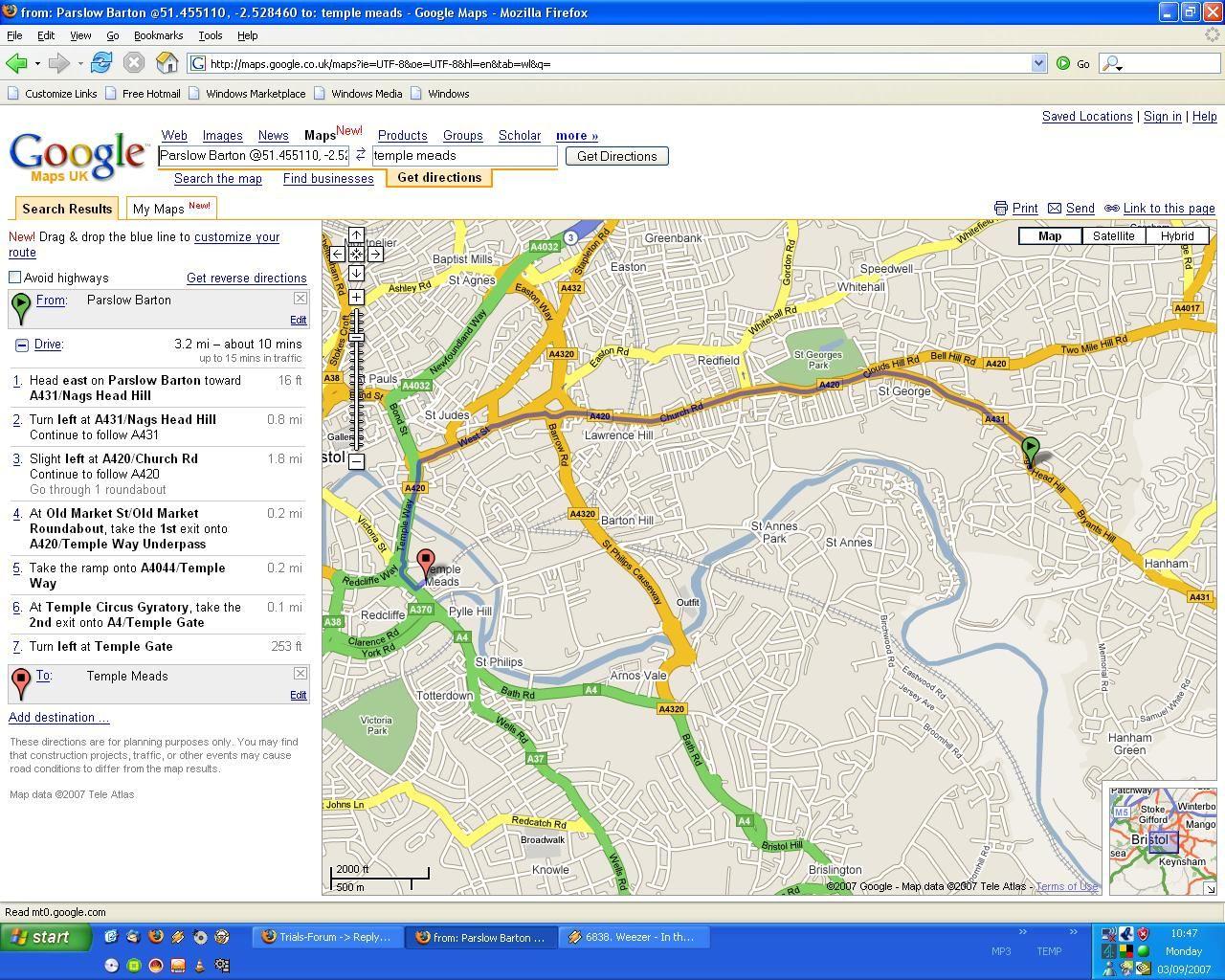Pan the map south with the down arrow

pos(356,273)
